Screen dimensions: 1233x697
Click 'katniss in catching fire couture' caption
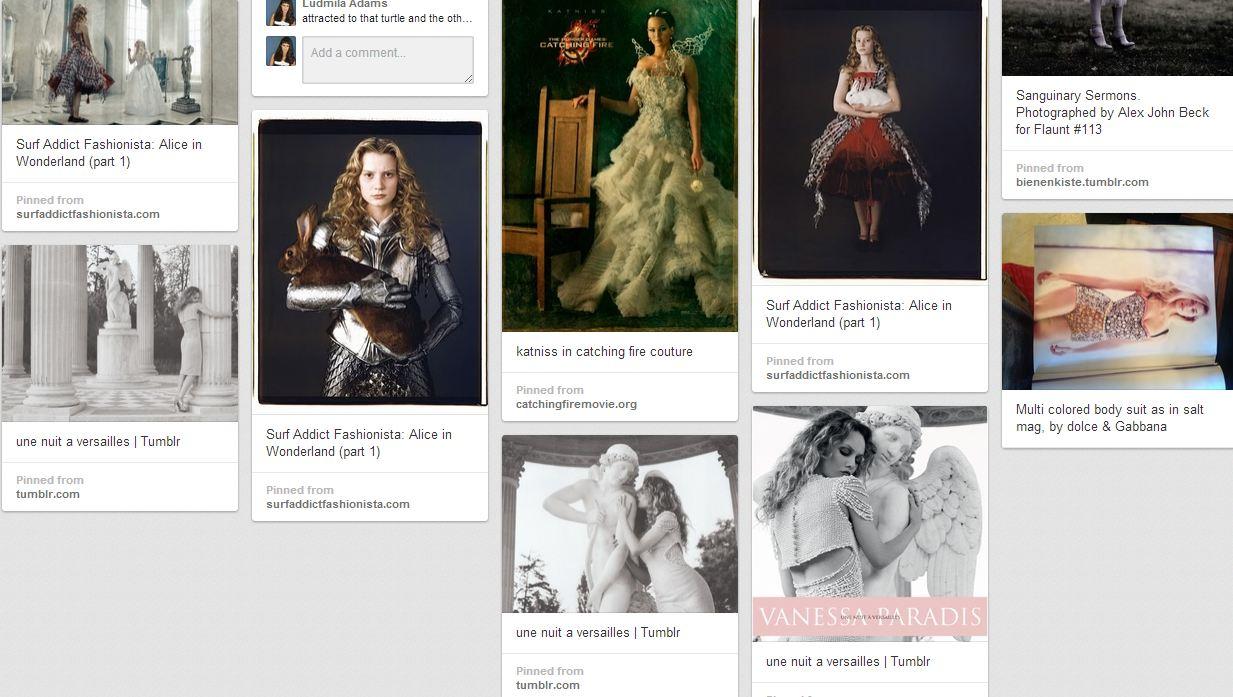[604, 352]
